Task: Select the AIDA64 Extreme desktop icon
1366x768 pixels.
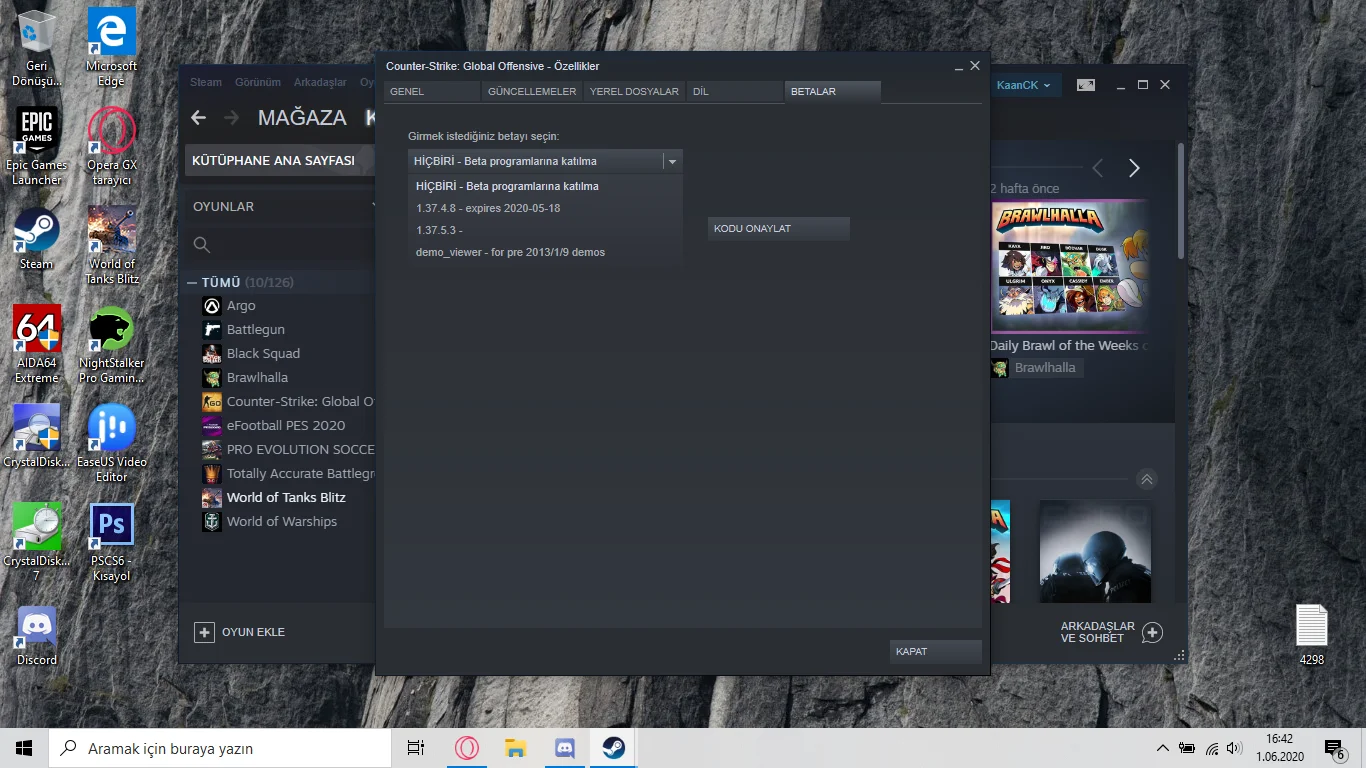Action: (37, 345)
